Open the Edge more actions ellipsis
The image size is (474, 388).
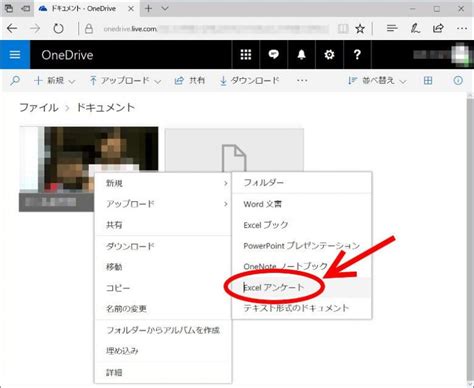[x=462, y=29]
